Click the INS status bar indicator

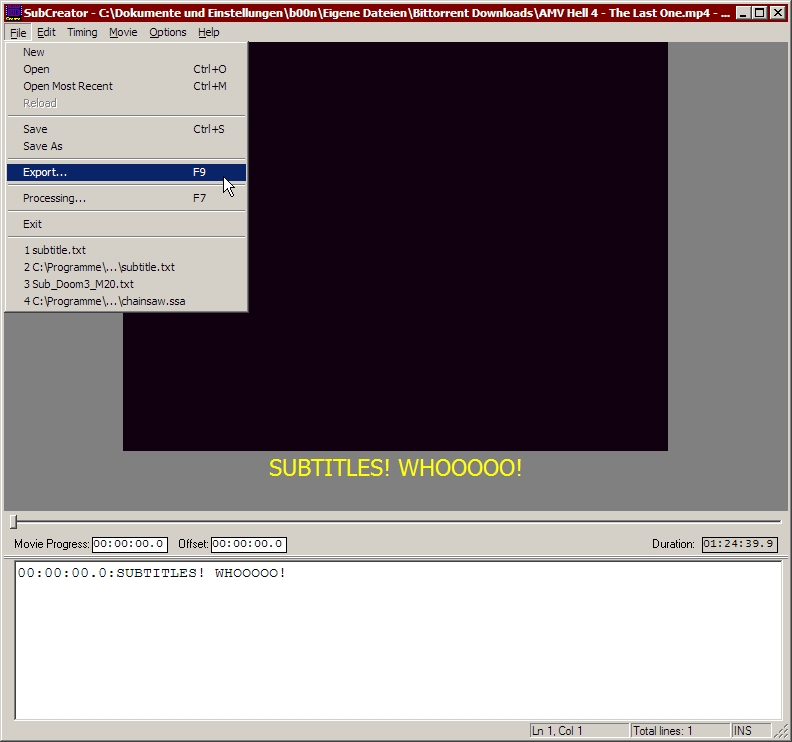click(x=751, y=731)
